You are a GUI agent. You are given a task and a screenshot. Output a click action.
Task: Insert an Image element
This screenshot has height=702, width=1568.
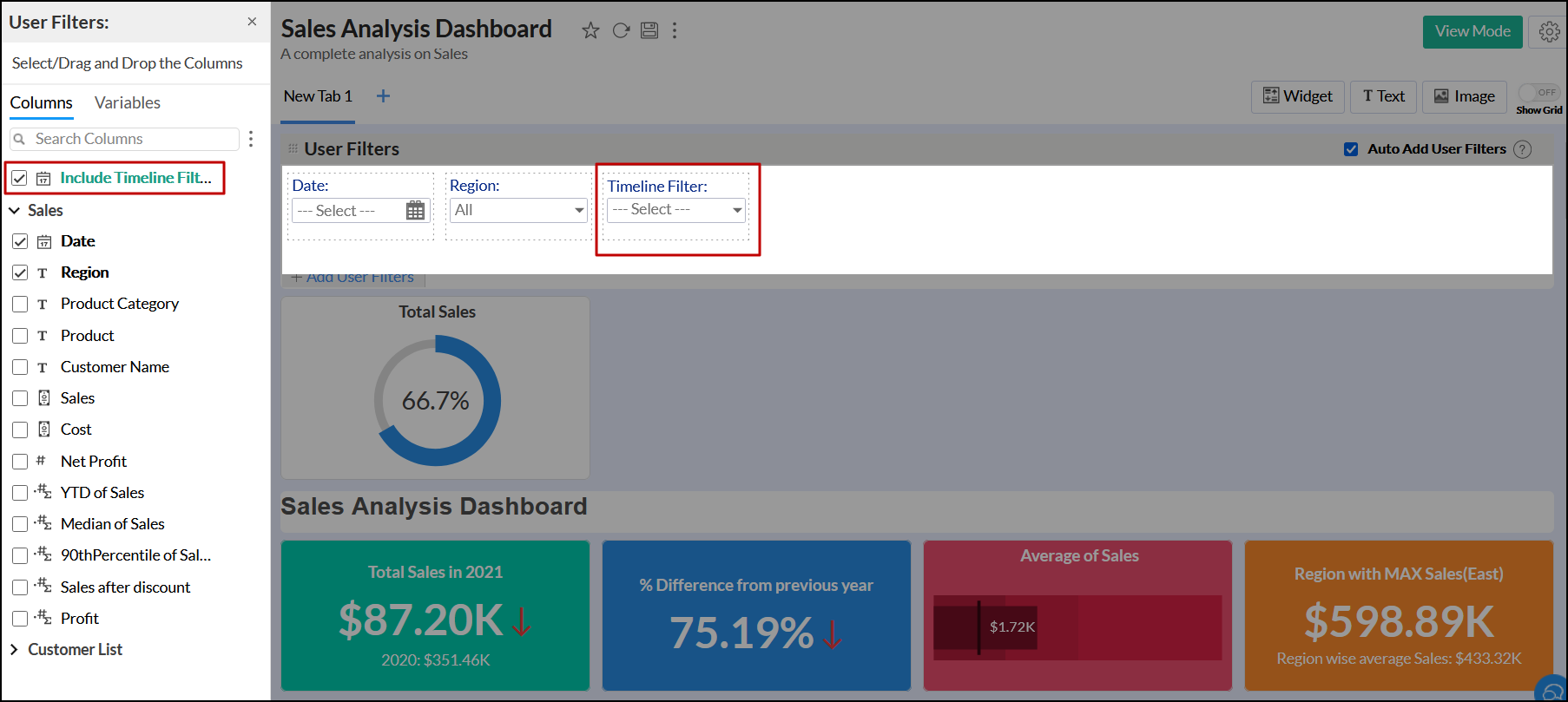point(1464,96)
